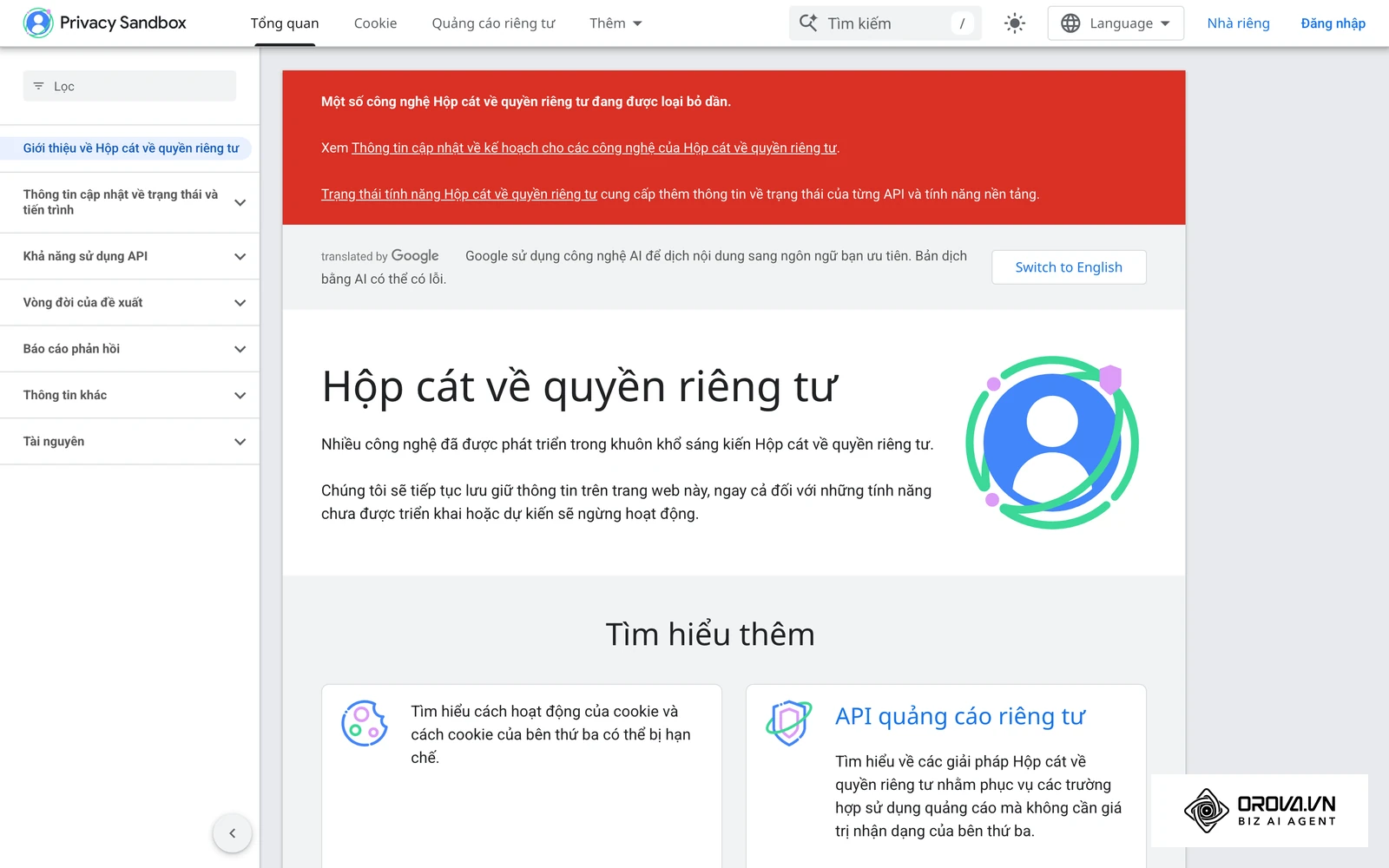Click the cookie icon in the cookie card
The height and width of the screenshot is (868, 1389).
click(x=365, y=723)
